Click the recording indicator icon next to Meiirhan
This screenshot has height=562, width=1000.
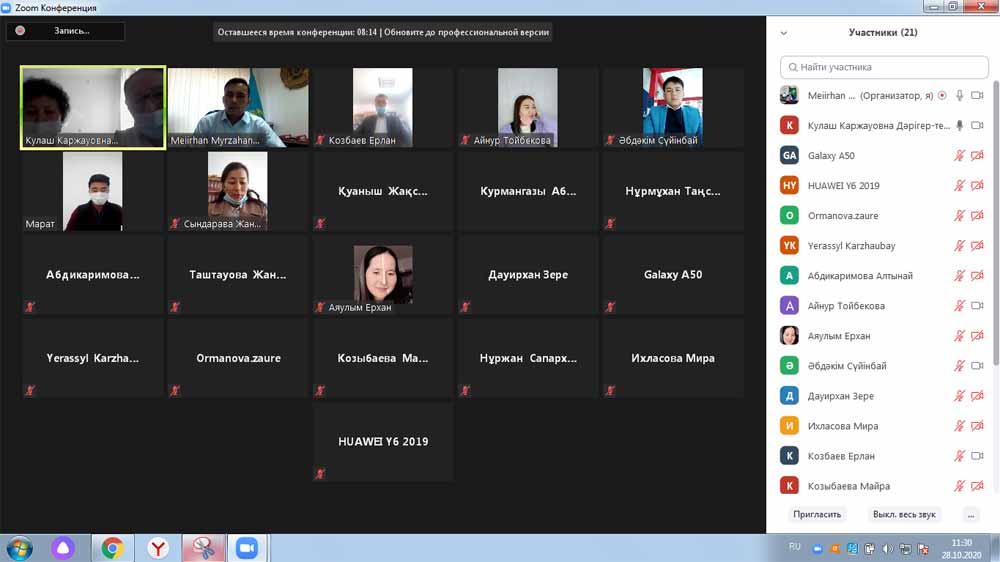click(942, 96)
